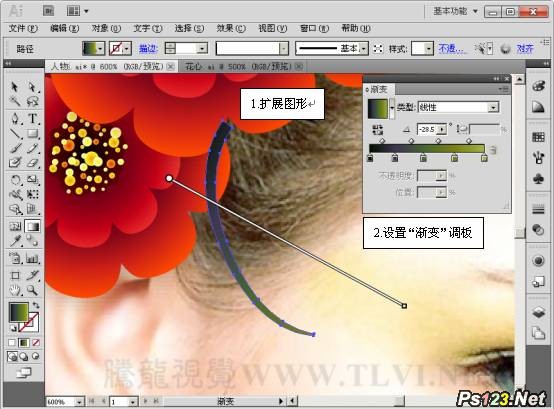Viewport: 554px width, 409px height.
Task: Select the Type tool
Action: click(x=32, y=118)
